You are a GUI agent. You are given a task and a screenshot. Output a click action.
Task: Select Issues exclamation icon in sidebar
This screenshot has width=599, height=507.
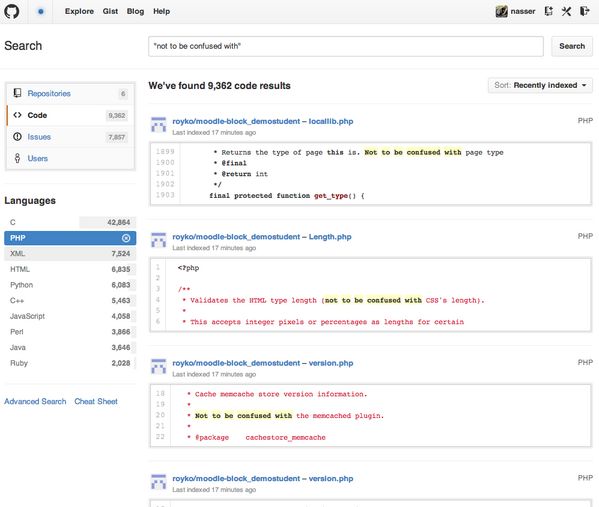(x=17, y=136)
